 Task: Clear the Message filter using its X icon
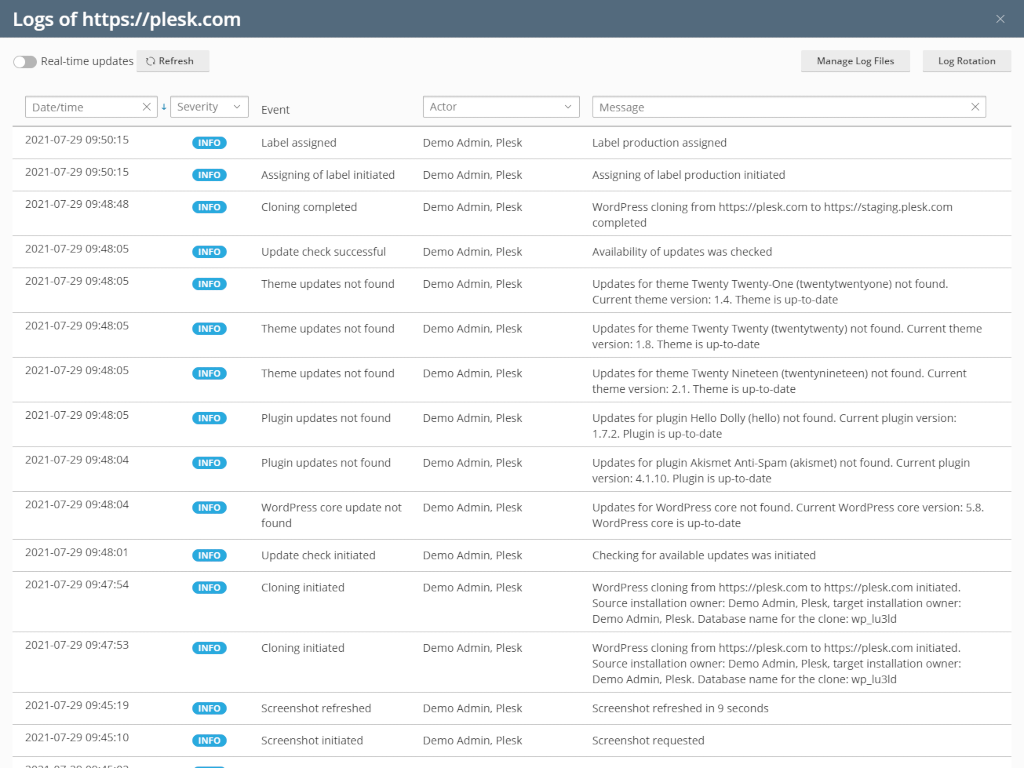pos(975,106)
